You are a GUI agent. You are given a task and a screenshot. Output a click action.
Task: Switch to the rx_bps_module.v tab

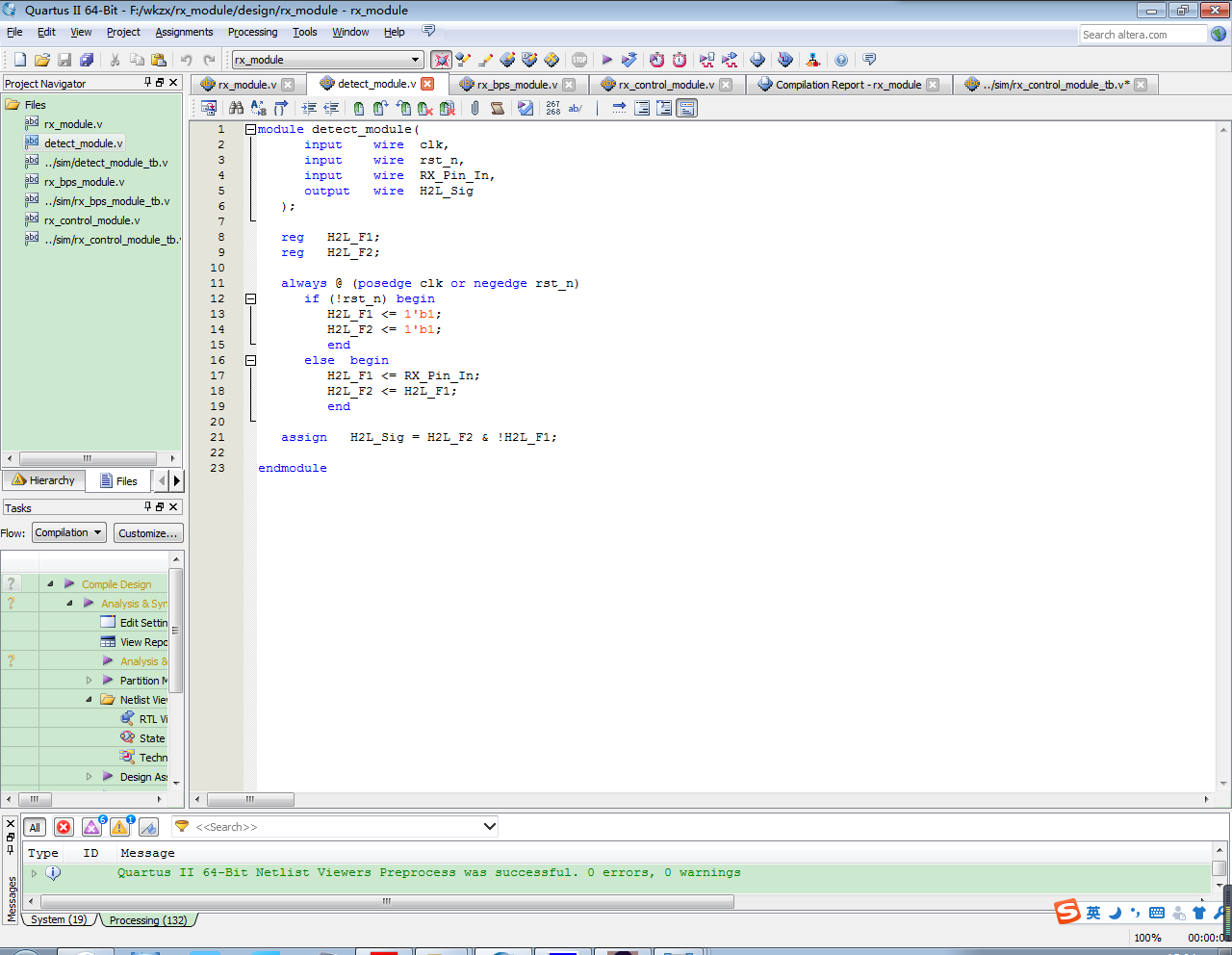tap(517, 85)
